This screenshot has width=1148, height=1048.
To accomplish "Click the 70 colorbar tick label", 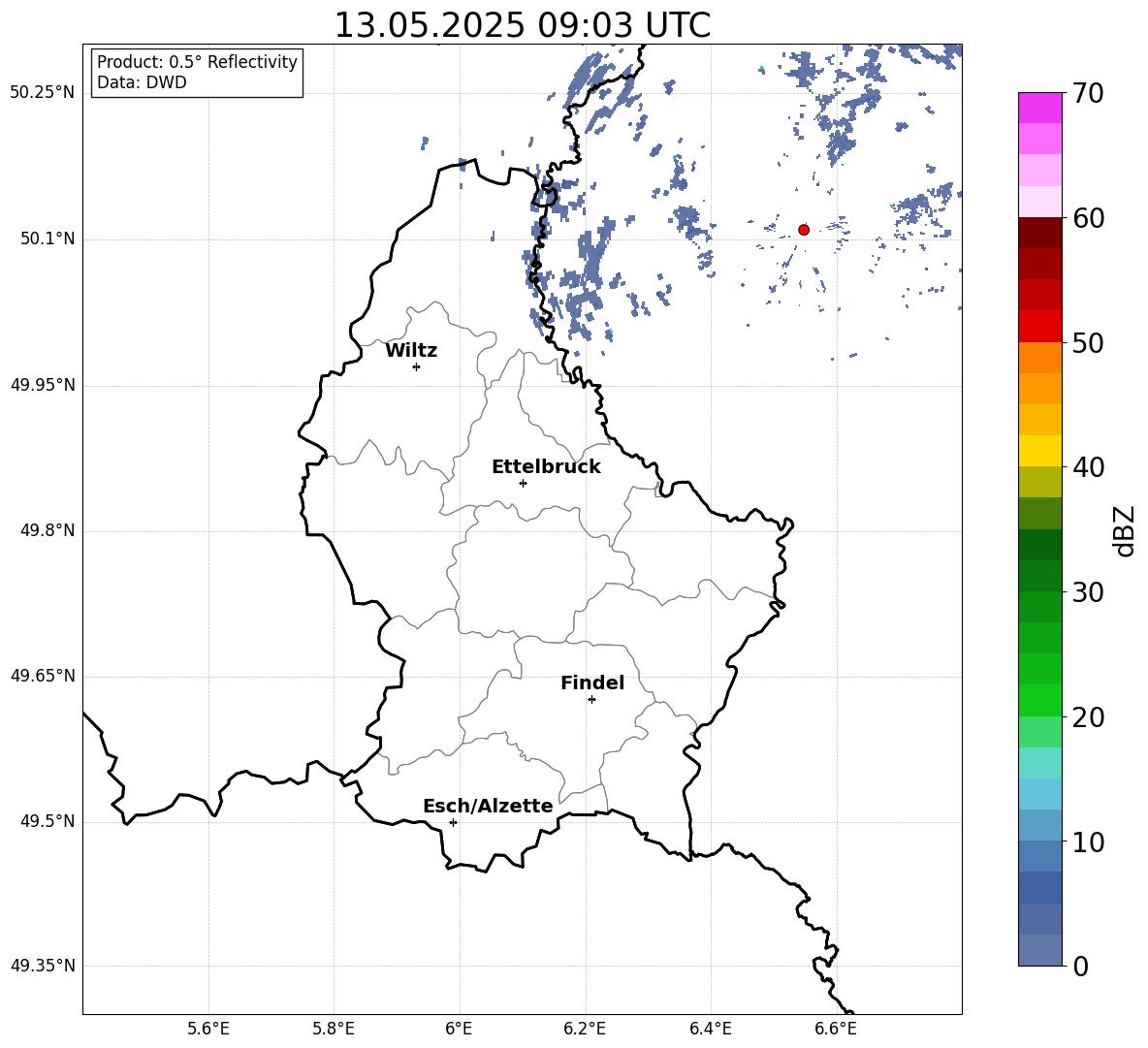I will tap(1087, 93).
